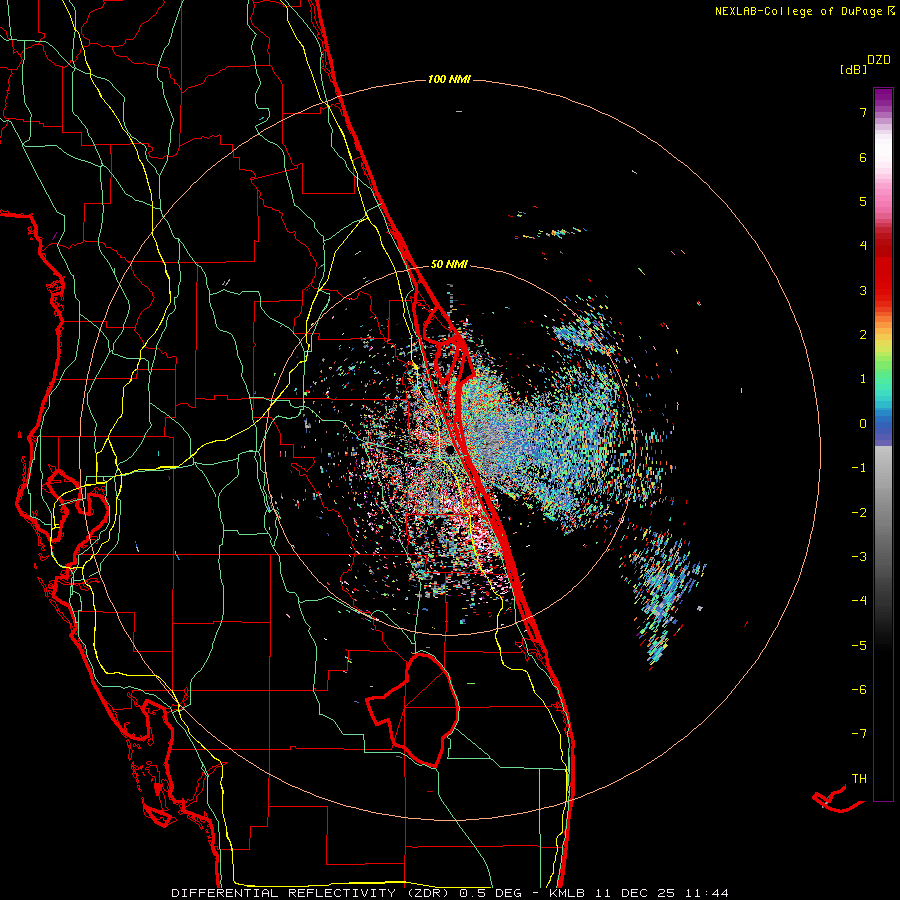This screenshot has height=900, width=900.
Task: Click the NEXLAB-College of DuPage watermark text
Action: coord(804,11)
